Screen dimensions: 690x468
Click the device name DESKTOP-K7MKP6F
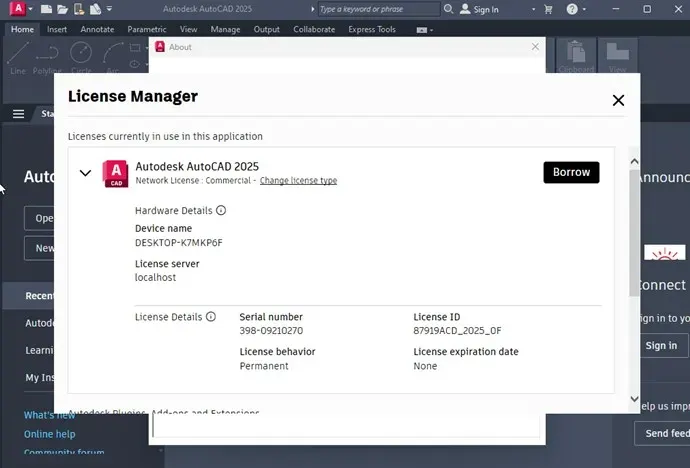point(179,243)
